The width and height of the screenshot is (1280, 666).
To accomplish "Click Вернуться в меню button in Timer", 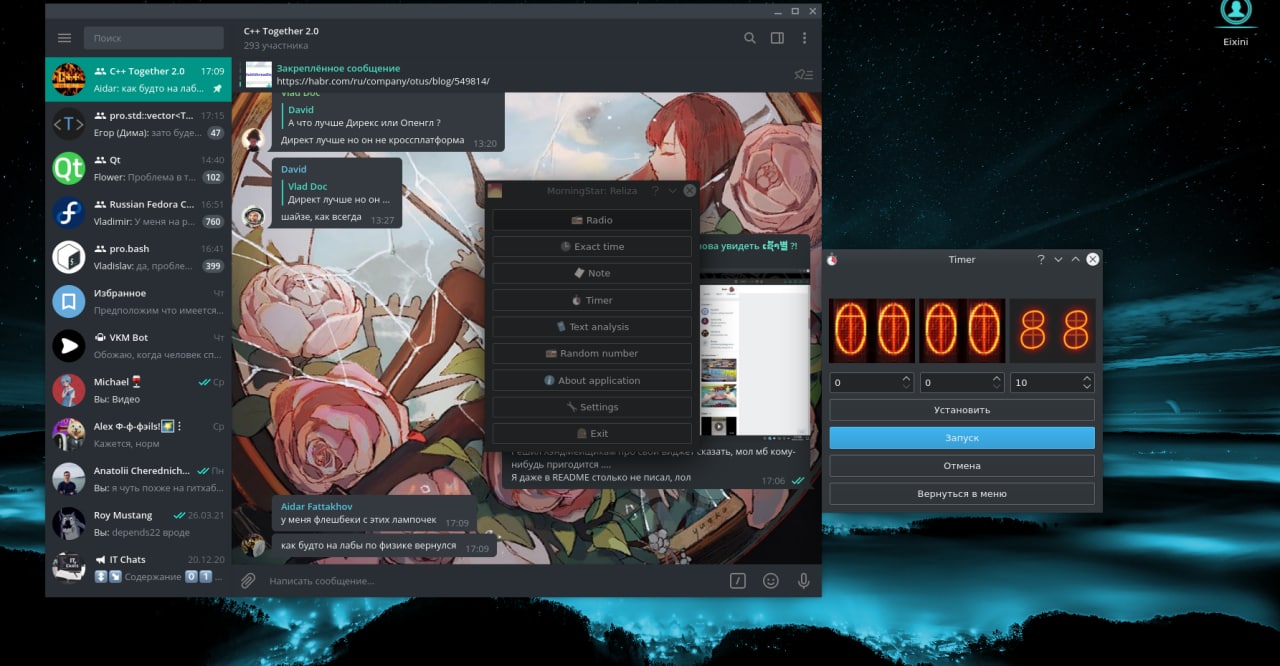I will click(x=962, y=494).
